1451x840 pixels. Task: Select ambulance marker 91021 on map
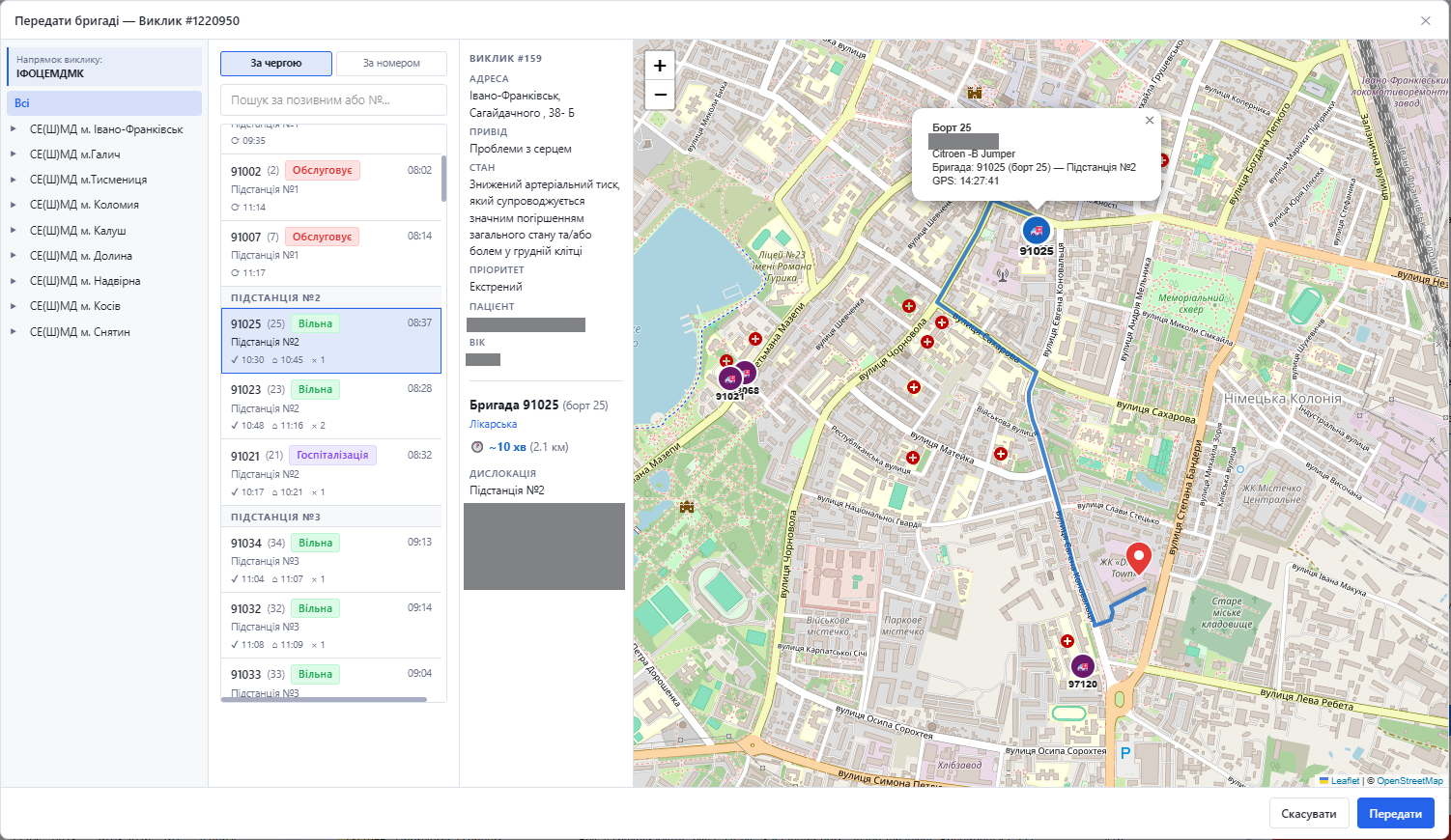click(730, 379)
